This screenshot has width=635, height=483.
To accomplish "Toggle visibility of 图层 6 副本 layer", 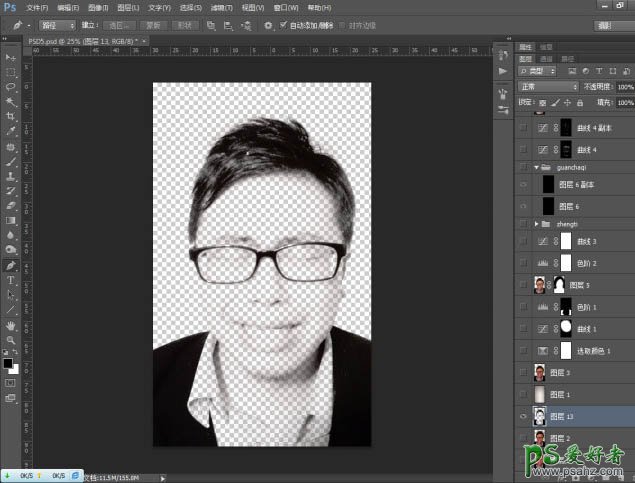I will pos(524,184).
